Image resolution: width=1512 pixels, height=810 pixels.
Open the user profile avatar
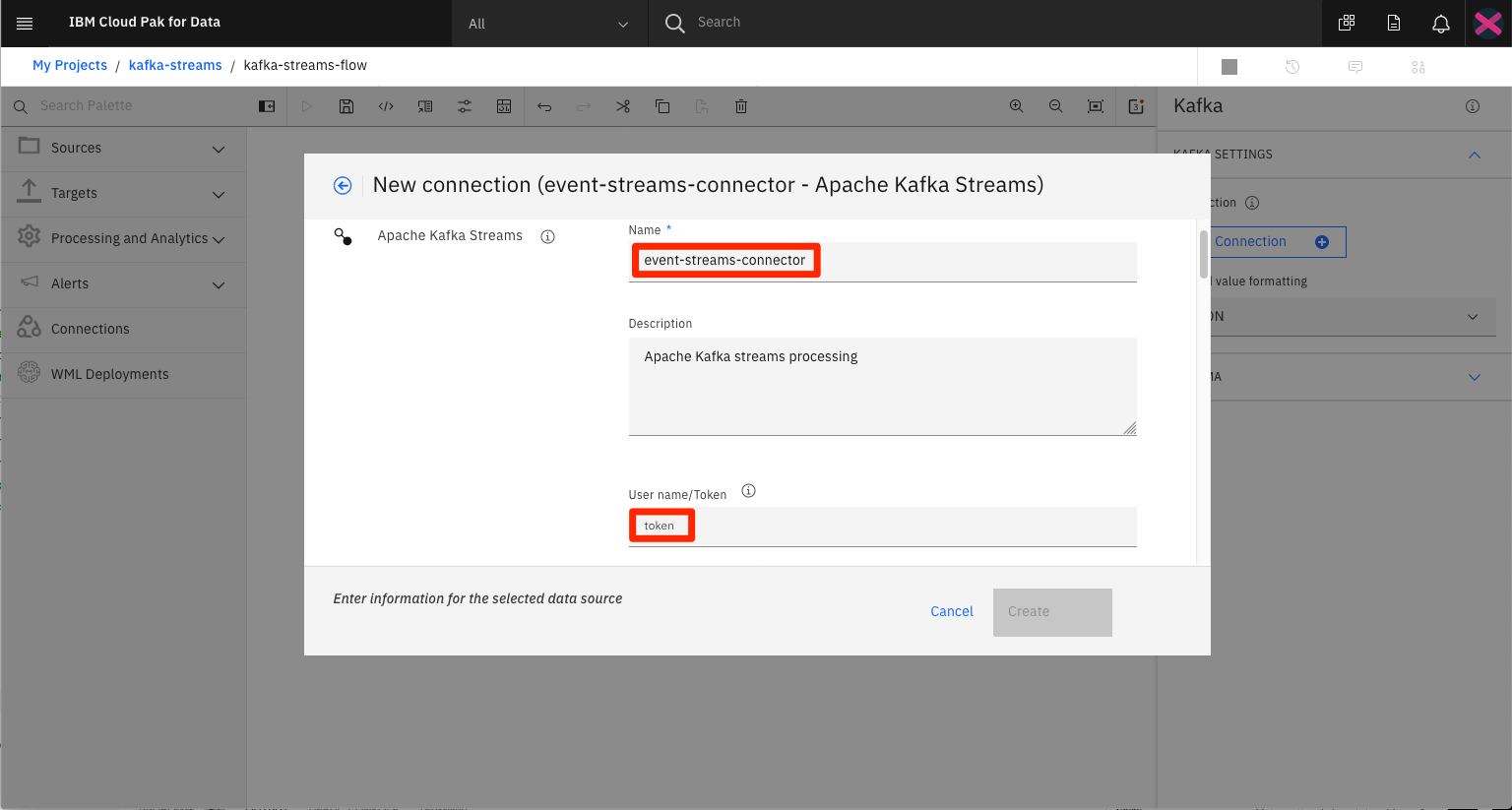tap(1488, 23)
